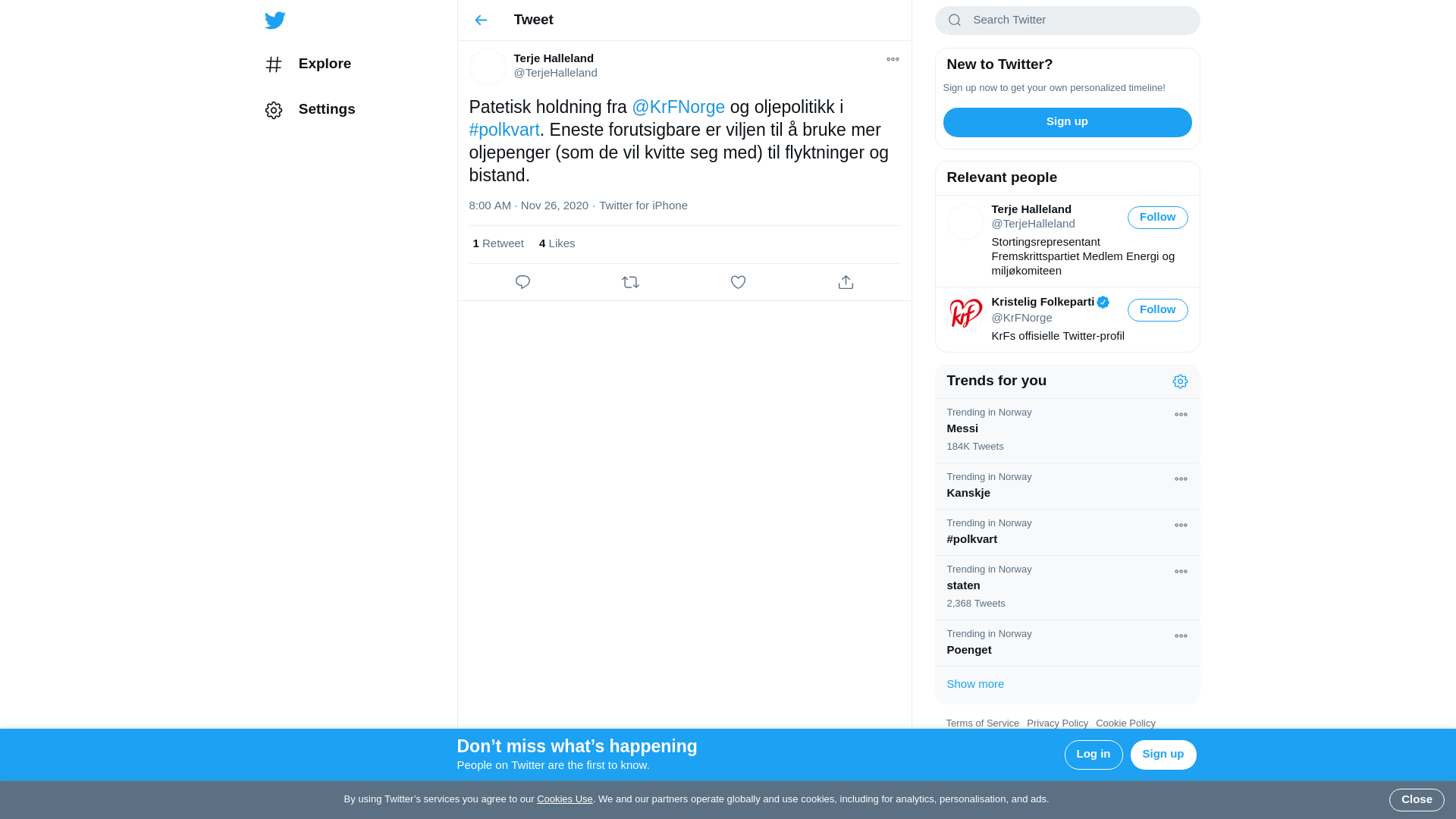Screen dimensions: 1456x819
Task: Open the tweet's more options menu
Action: pyautogui.click(x=893, y=59)
